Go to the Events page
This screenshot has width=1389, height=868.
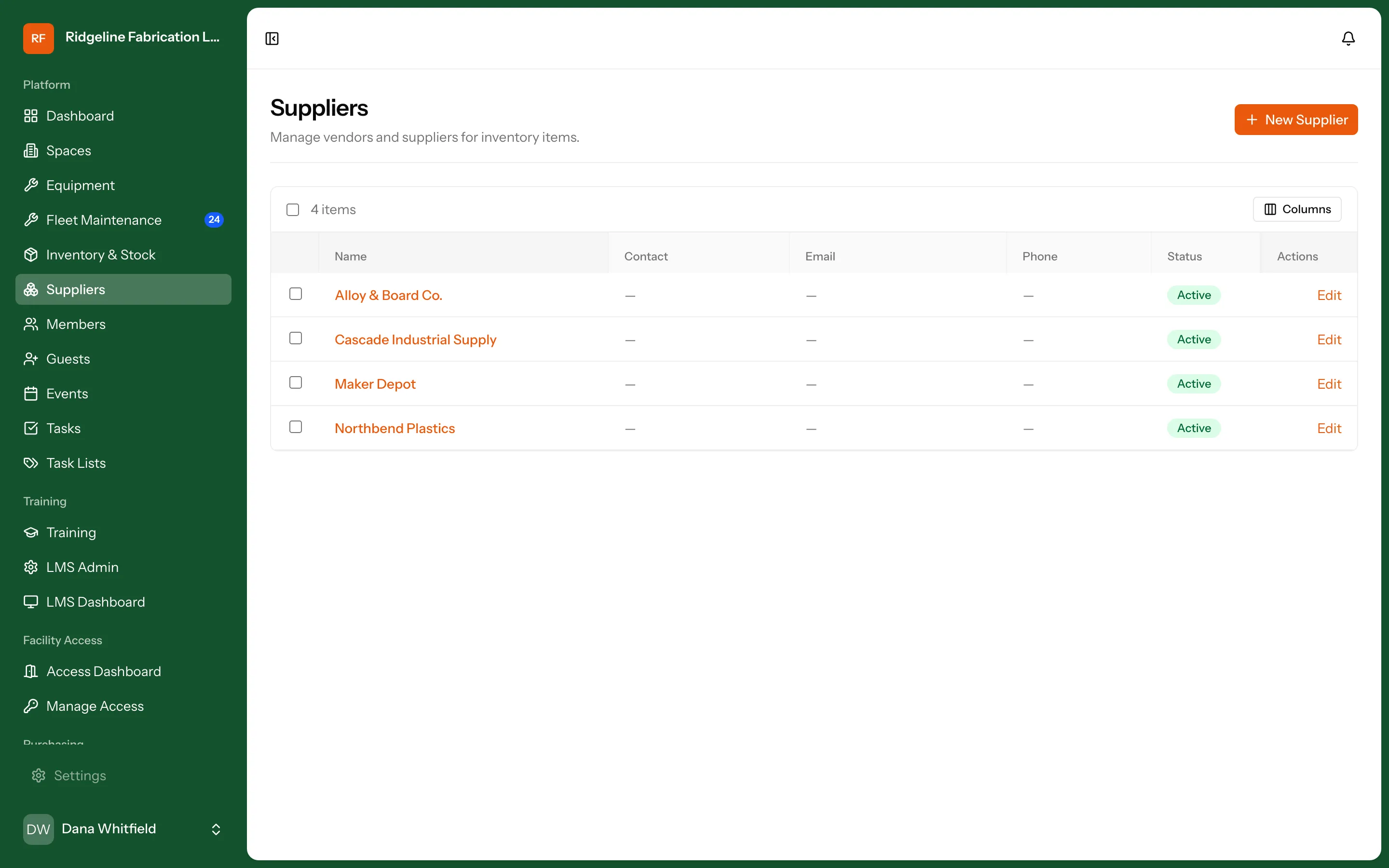click(x=123, y=394)
